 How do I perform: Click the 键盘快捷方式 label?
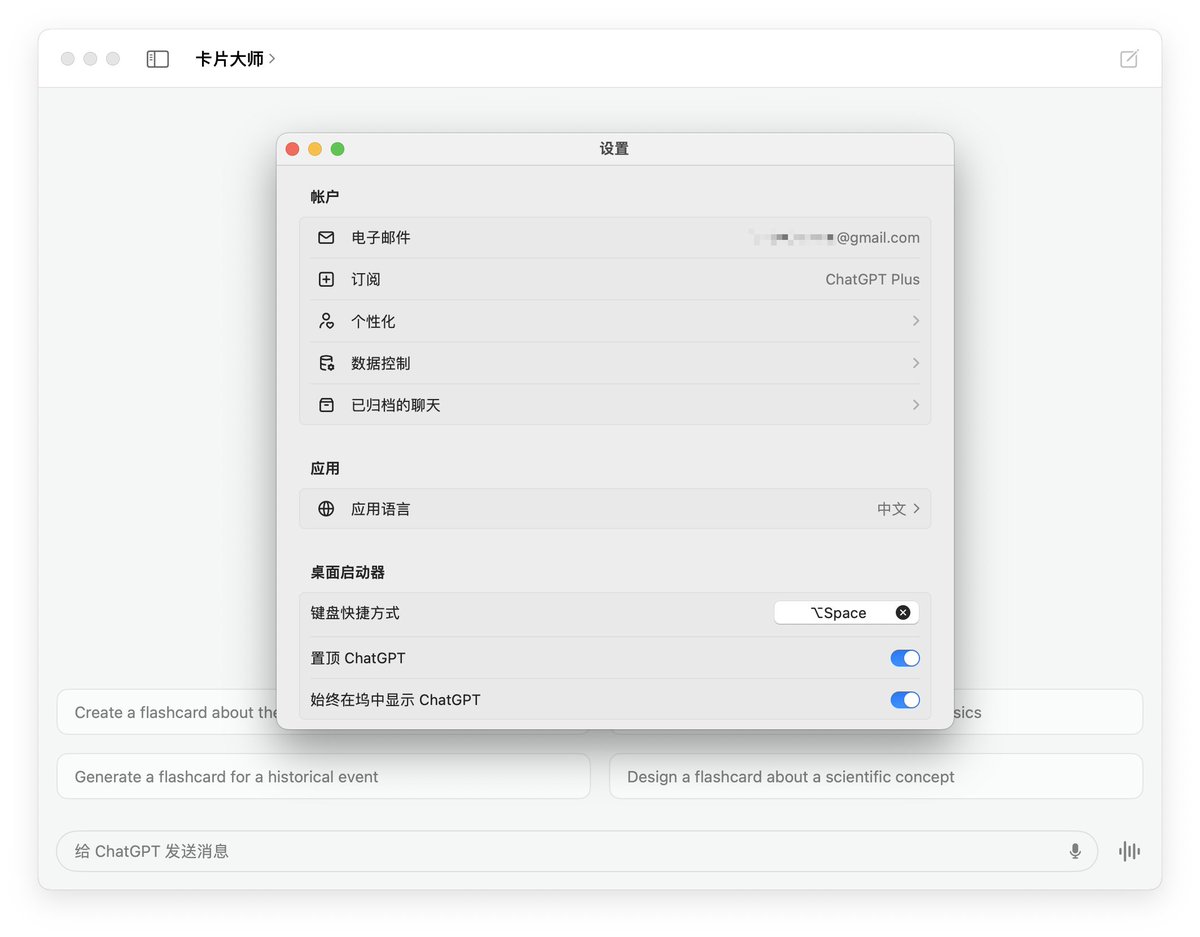click(355, 613)
